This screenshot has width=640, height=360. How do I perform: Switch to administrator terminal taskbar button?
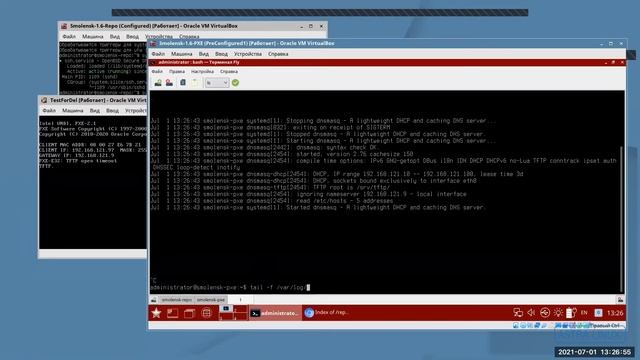(x=275, y=313)
